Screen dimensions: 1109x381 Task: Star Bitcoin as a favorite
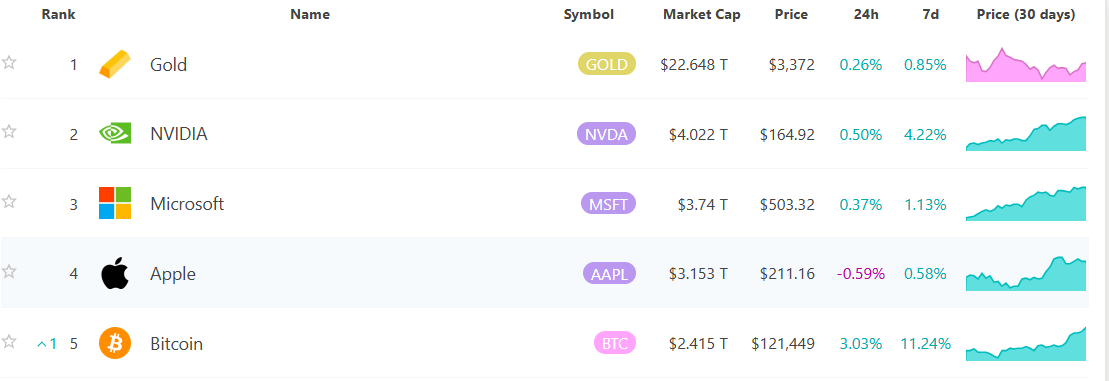click(x=8, y=342)
